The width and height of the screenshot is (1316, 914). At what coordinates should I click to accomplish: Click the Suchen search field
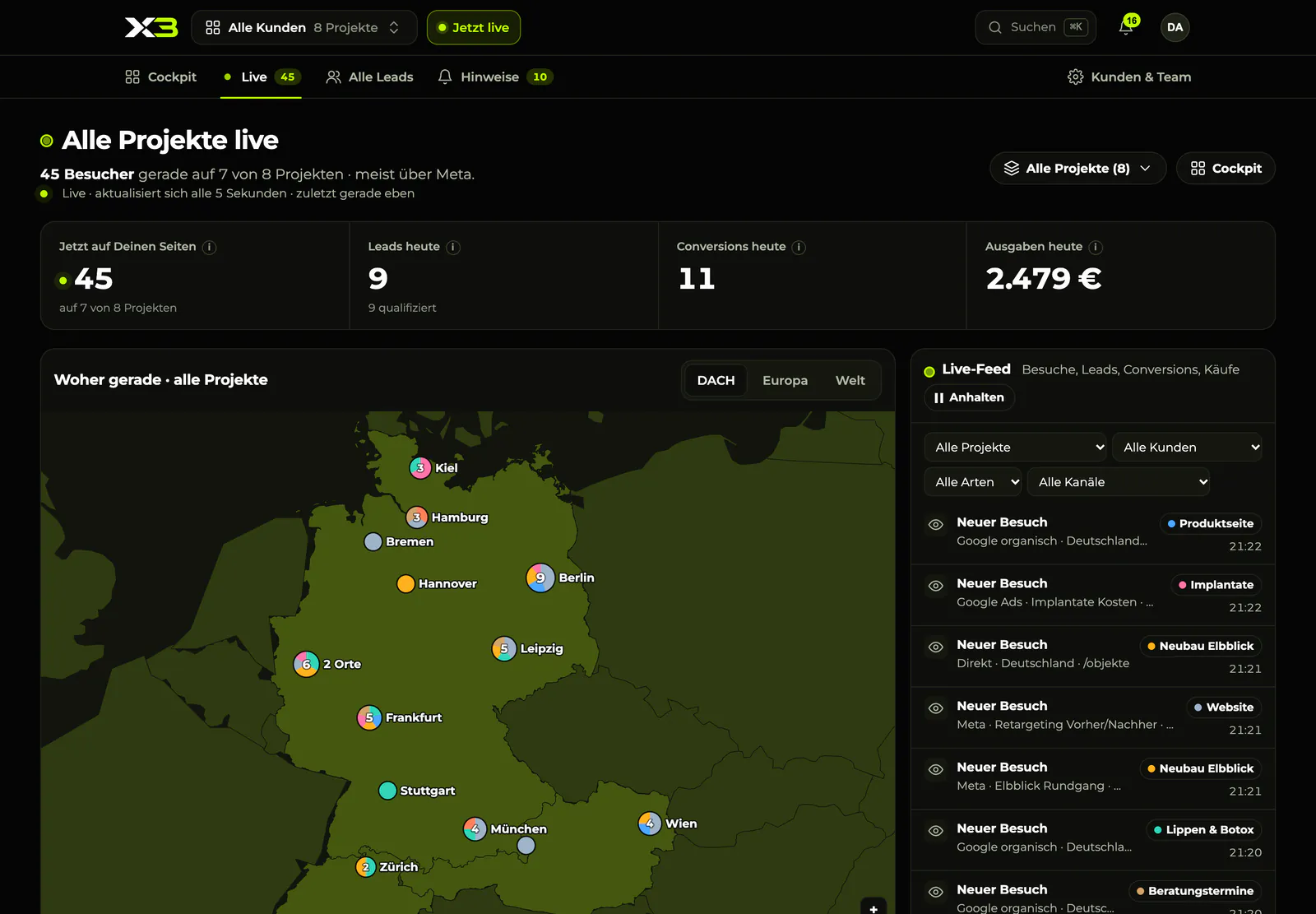(x=1036, y=27)
